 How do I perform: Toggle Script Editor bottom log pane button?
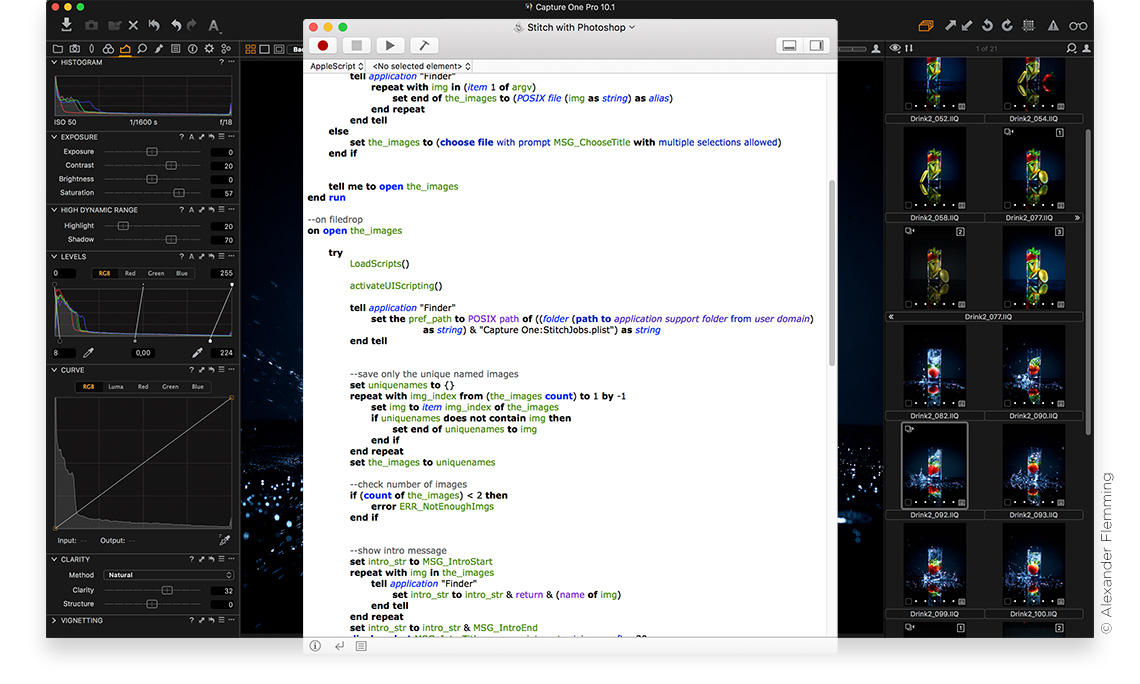tap(789, 45)
